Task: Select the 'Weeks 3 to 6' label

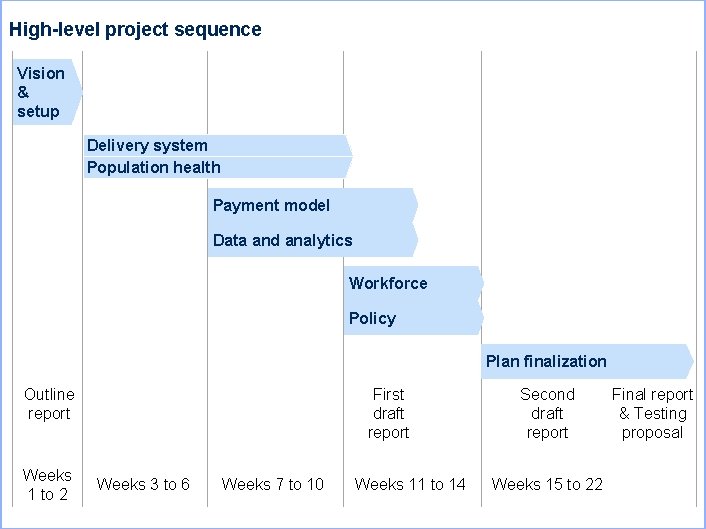Action: 143,485
